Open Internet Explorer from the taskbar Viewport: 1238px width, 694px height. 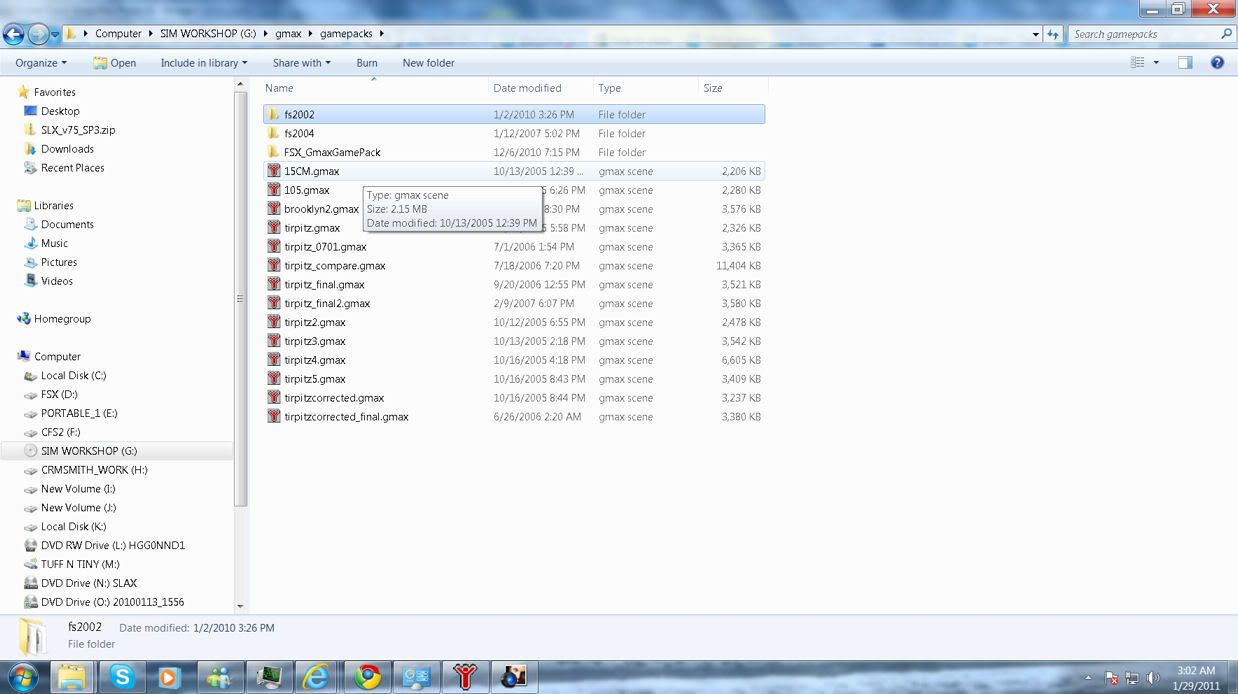pyautogui.click(x=316, y=677)
